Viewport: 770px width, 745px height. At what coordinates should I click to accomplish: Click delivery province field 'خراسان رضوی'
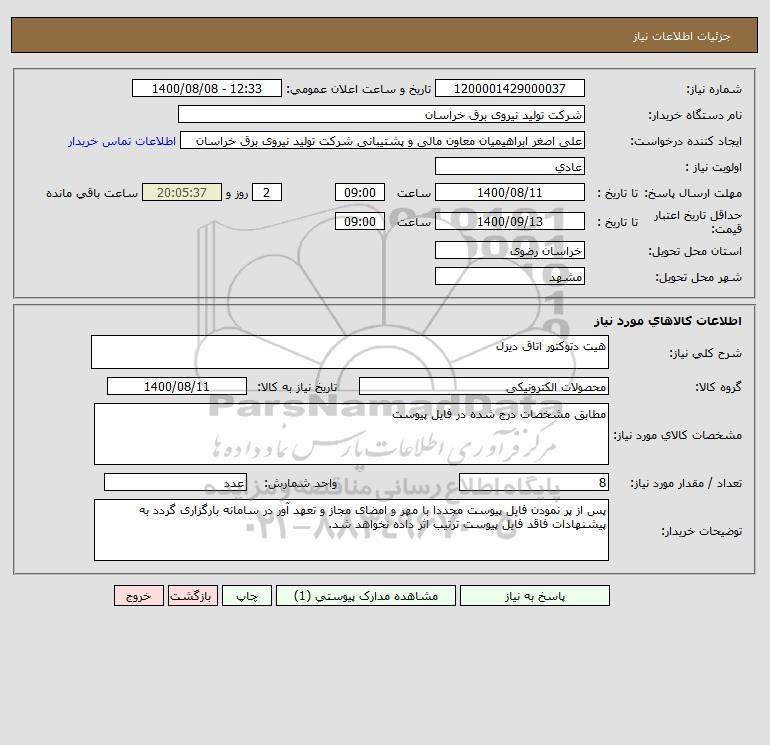(510, 250)
